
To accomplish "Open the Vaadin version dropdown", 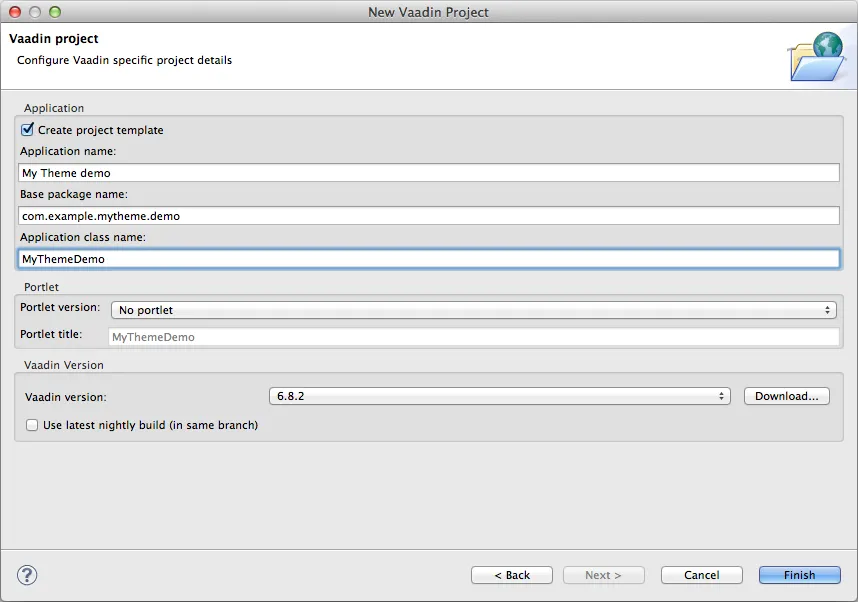I will 498,396.
